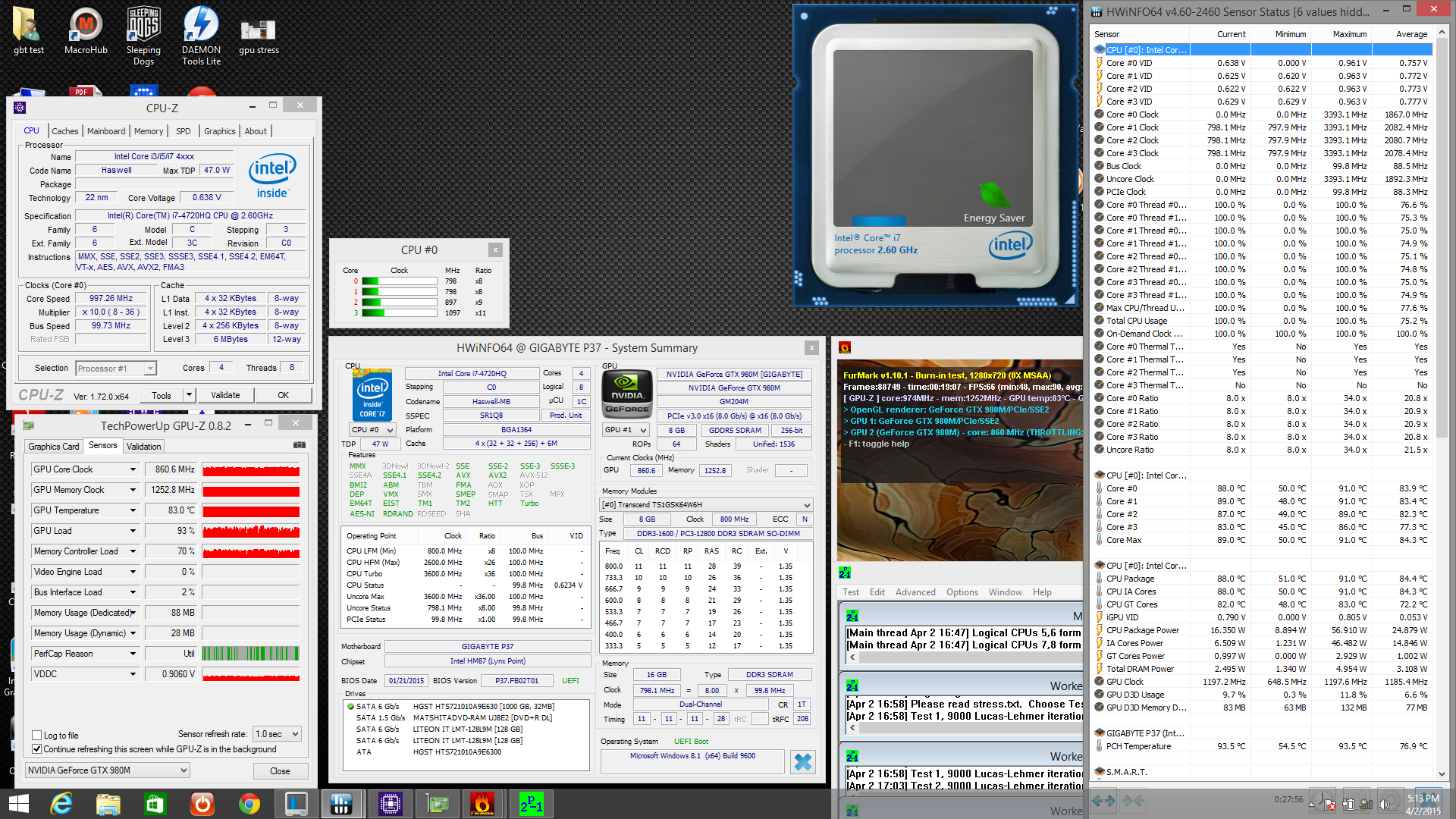The height and width of the screenshot is (819, 1456).
Task: Click the Validate button in CPU-Z
Action: [x=225, y=395]
